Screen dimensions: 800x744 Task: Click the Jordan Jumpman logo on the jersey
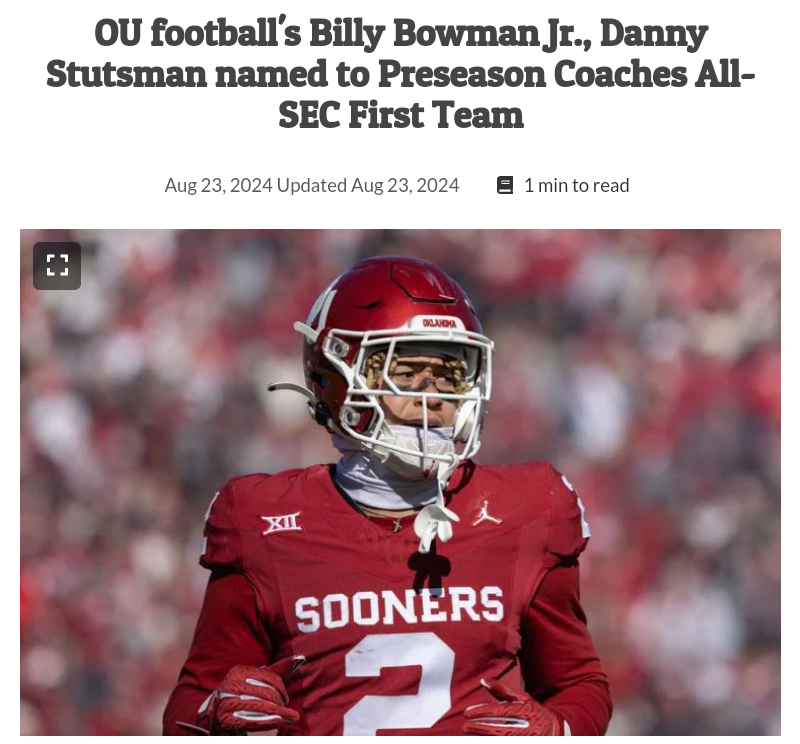point(486,513)
